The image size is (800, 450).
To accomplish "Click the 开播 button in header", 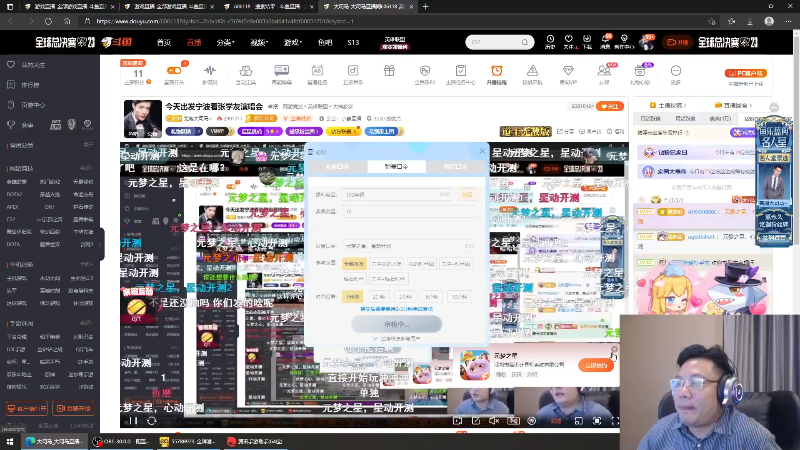I will (x=678, y=42).
